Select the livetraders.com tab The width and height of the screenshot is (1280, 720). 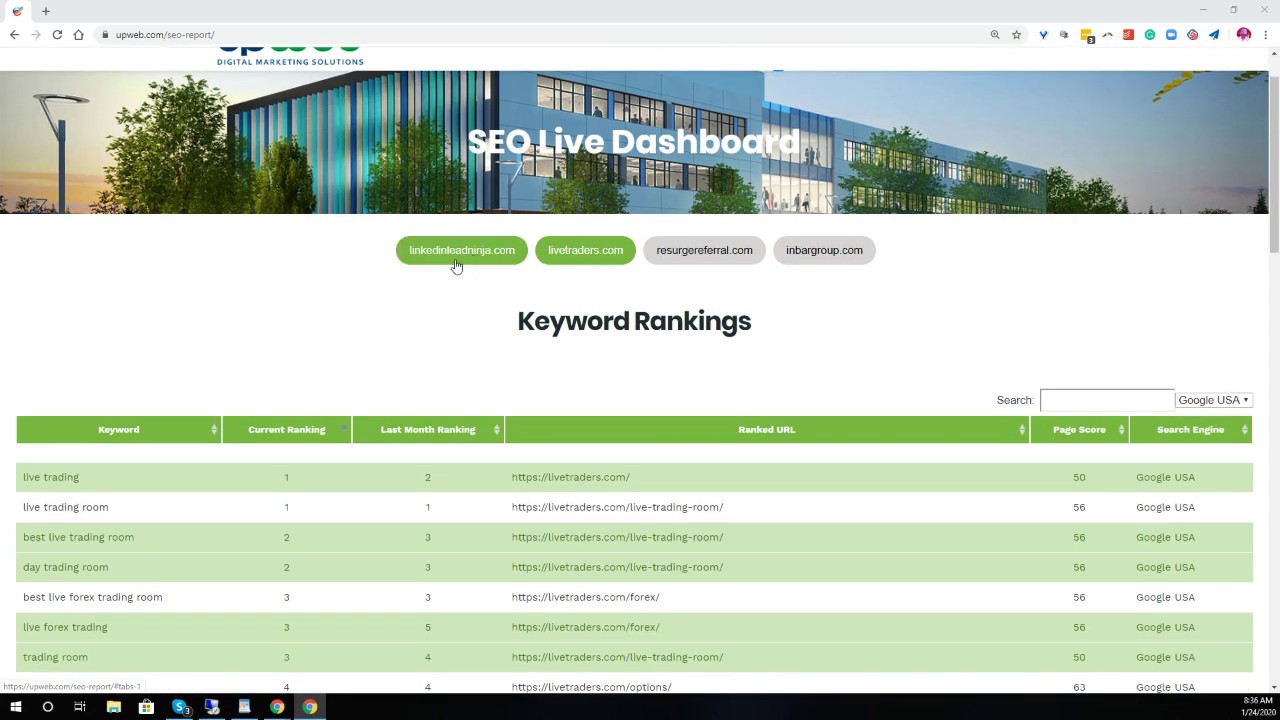coord(585,250)
